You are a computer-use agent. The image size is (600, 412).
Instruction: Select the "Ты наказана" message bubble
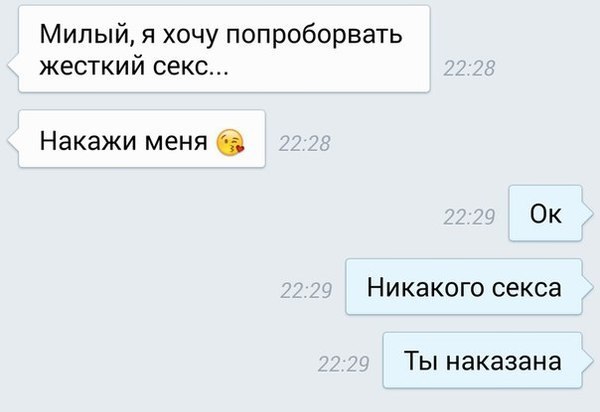(x=483, y=360)
